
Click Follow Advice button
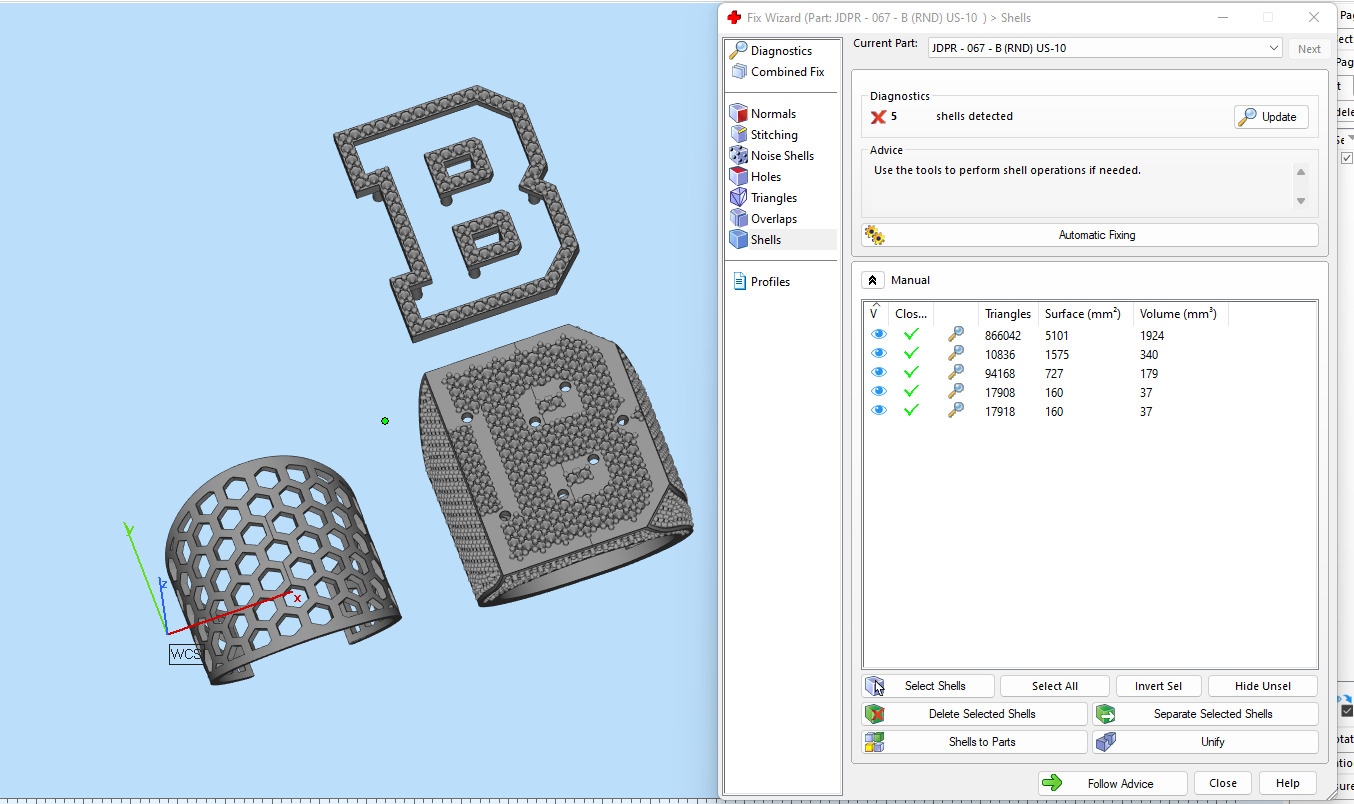click(x=1112, y=784)
